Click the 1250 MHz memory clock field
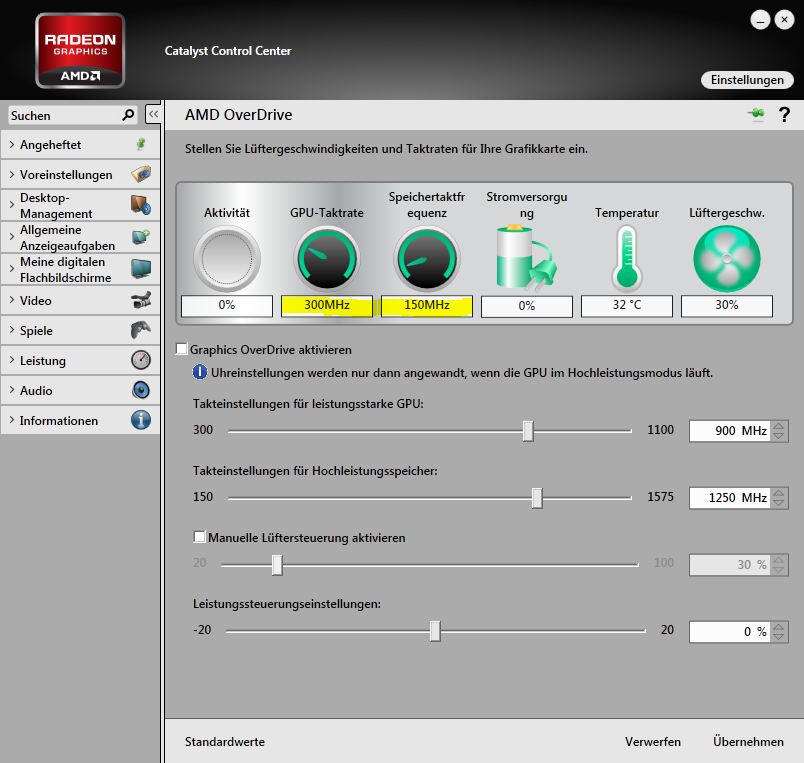The height and width of the screenshot is (763, 804). click(729, 498)
